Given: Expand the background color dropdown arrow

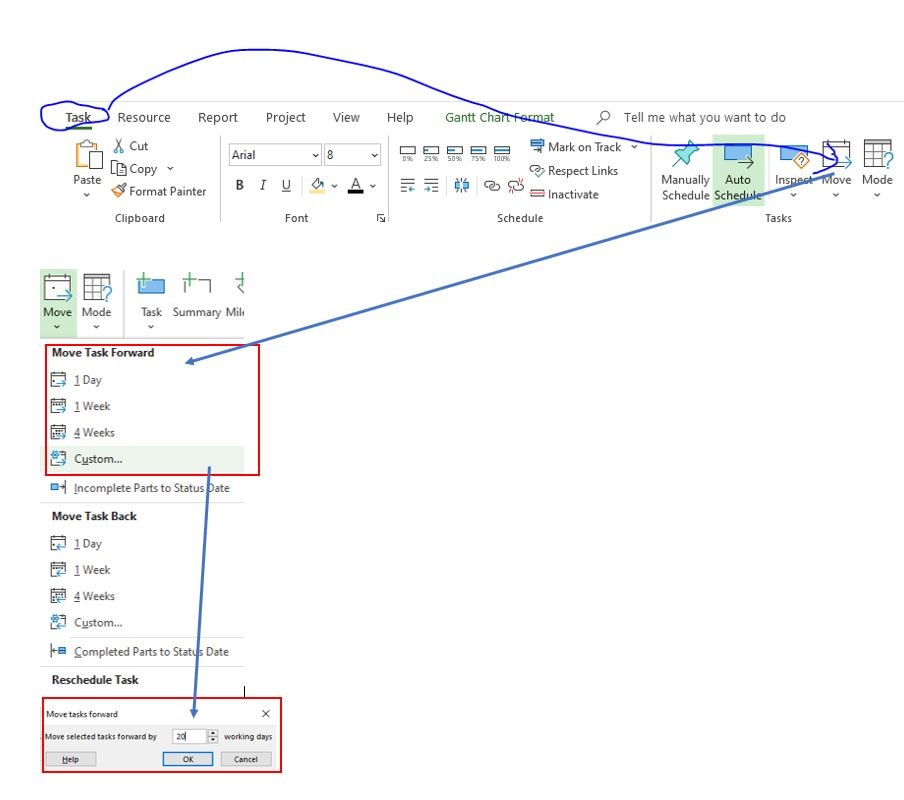Looking at the screenshot, I should 334,186.
